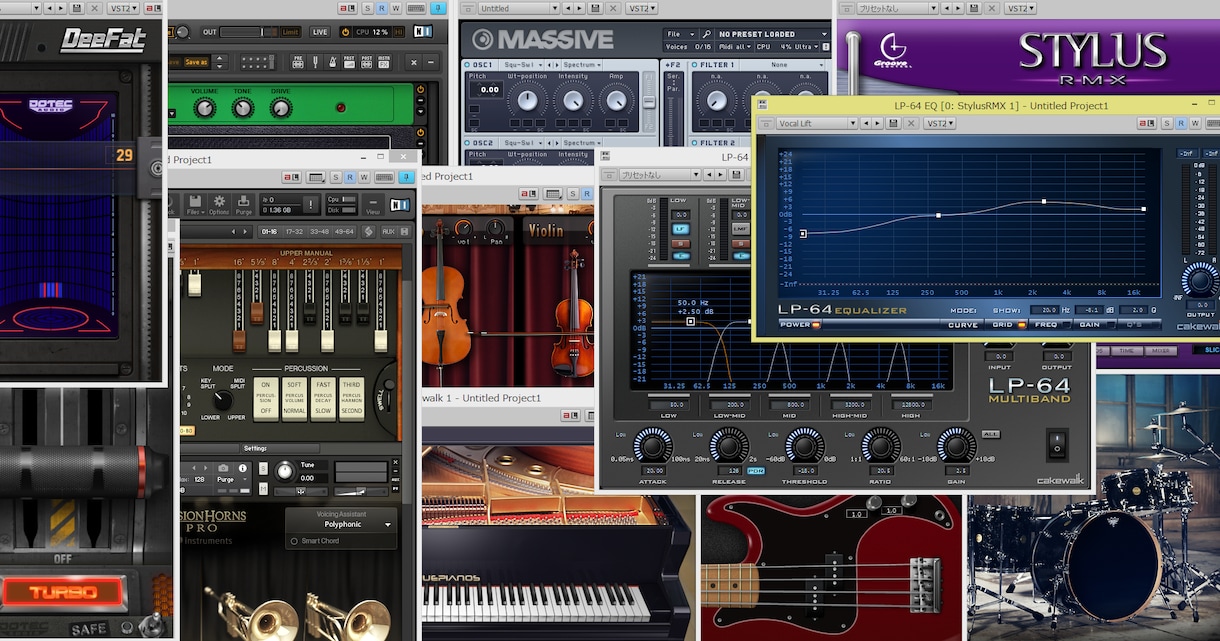Click the save disk icon in LP-64 EQ toolbar
The image size is (1220, 641).
(893, 123)
